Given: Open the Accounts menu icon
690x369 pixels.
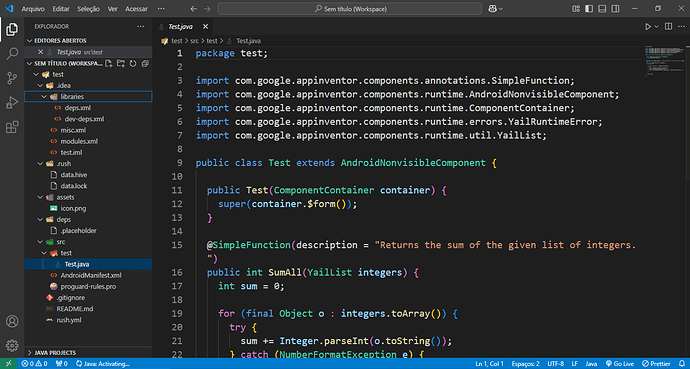Looking at the screenshot, I should point(12,321).
